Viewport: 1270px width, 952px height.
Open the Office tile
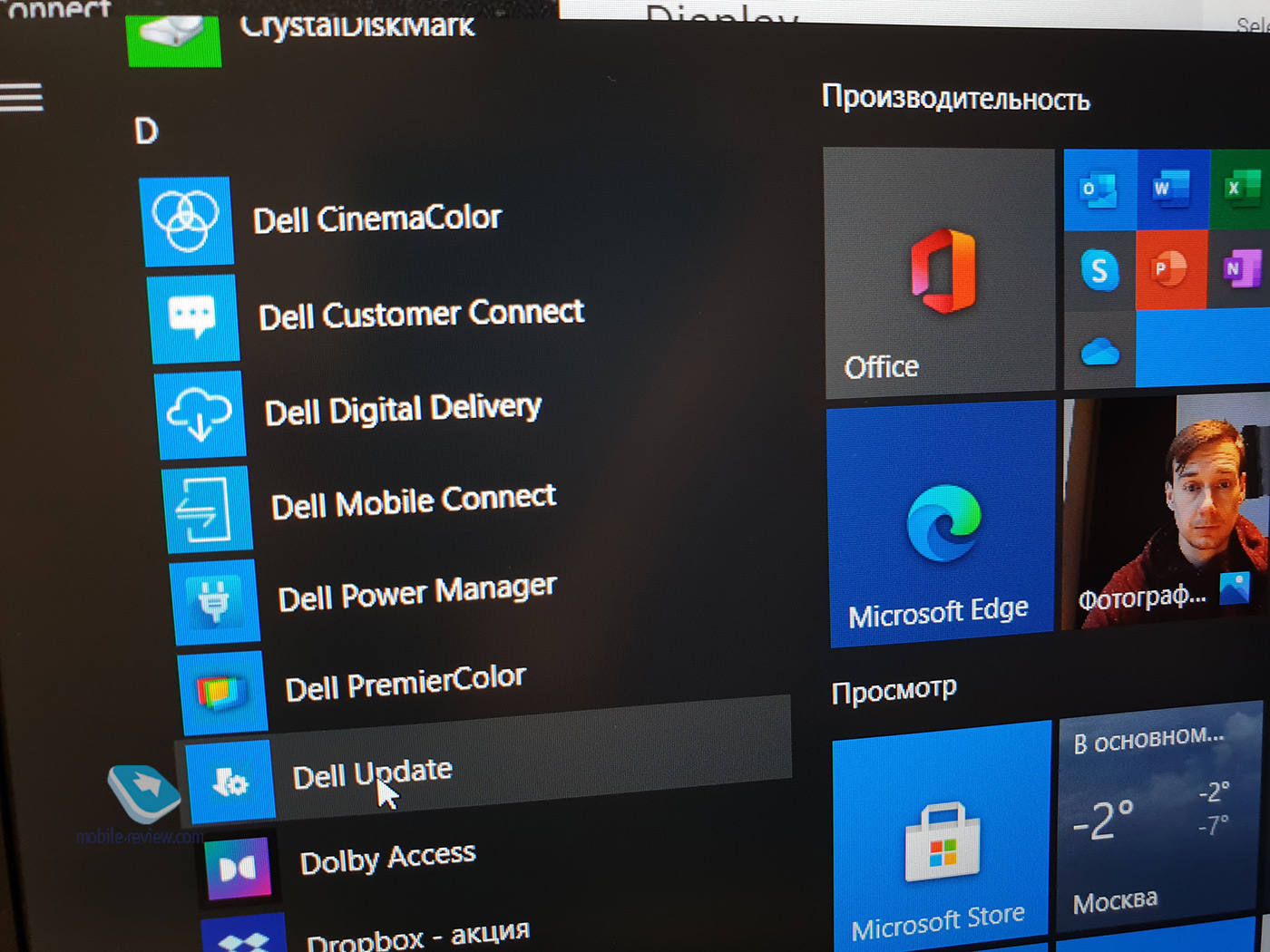pos(939,273)
